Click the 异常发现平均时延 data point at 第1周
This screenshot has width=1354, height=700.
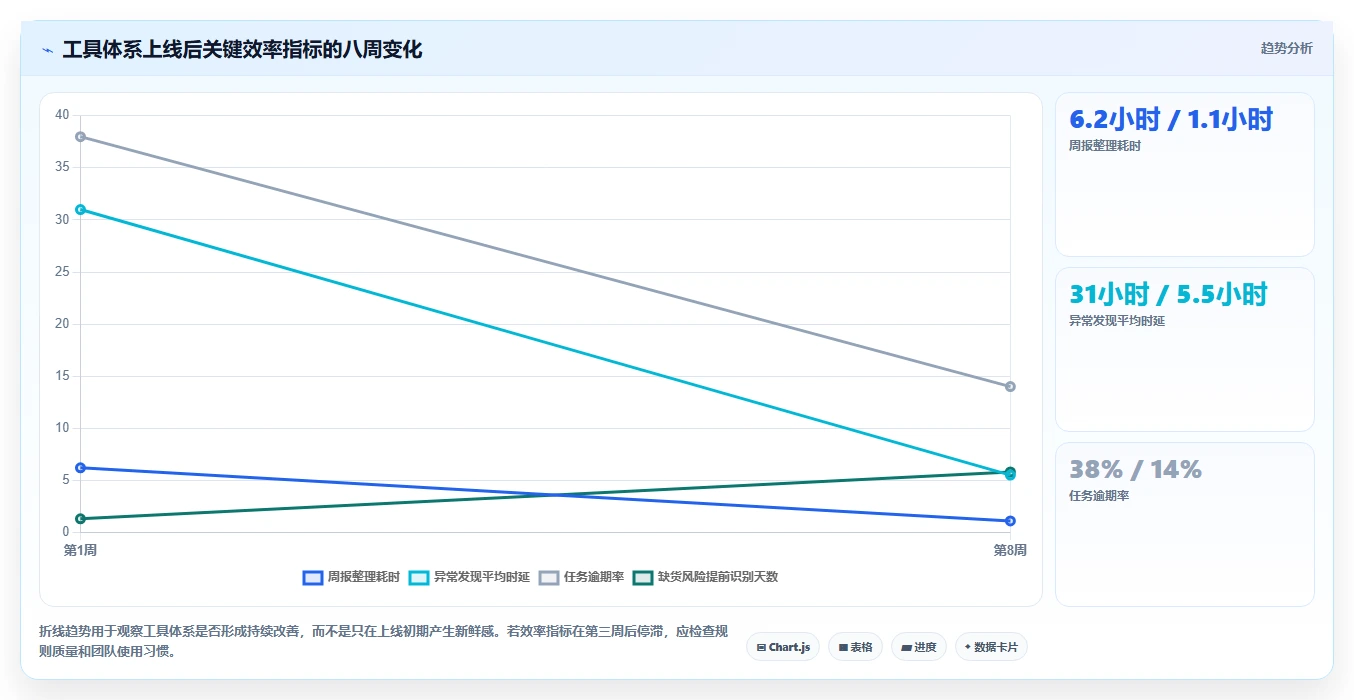click(80, 209)
